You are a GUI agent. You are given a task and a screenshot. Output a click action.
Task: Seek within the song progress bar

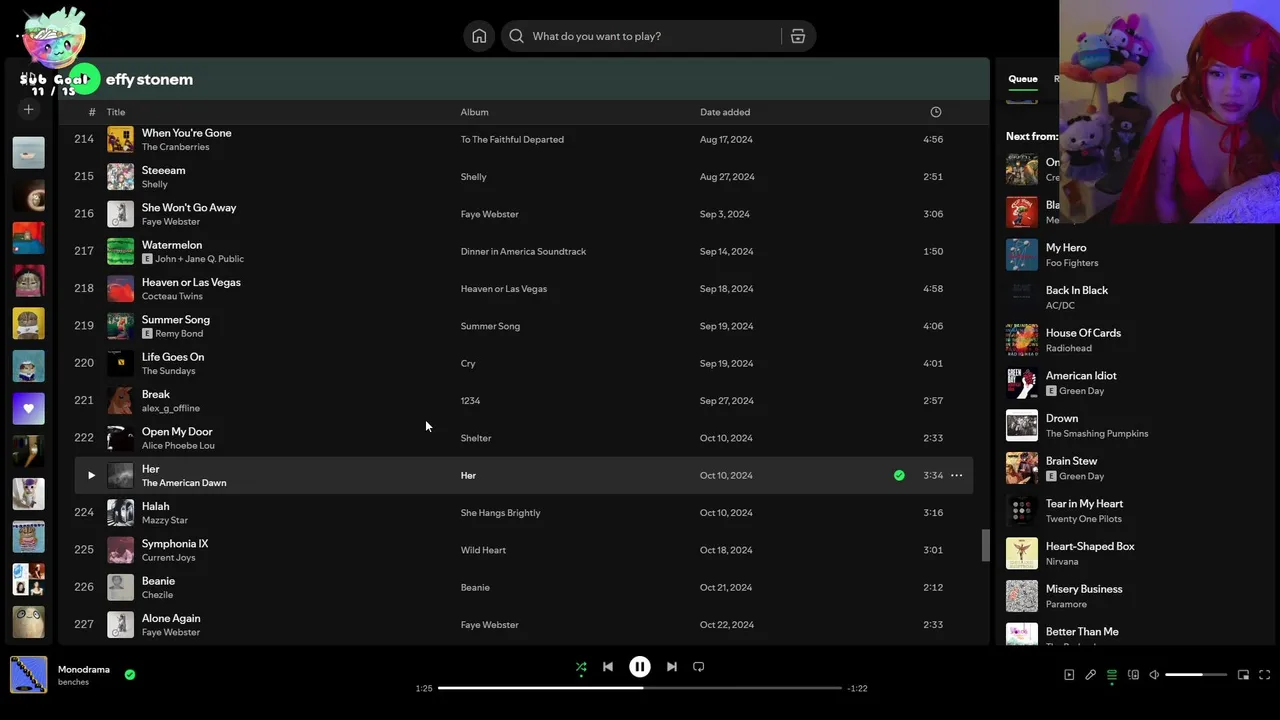640,688
